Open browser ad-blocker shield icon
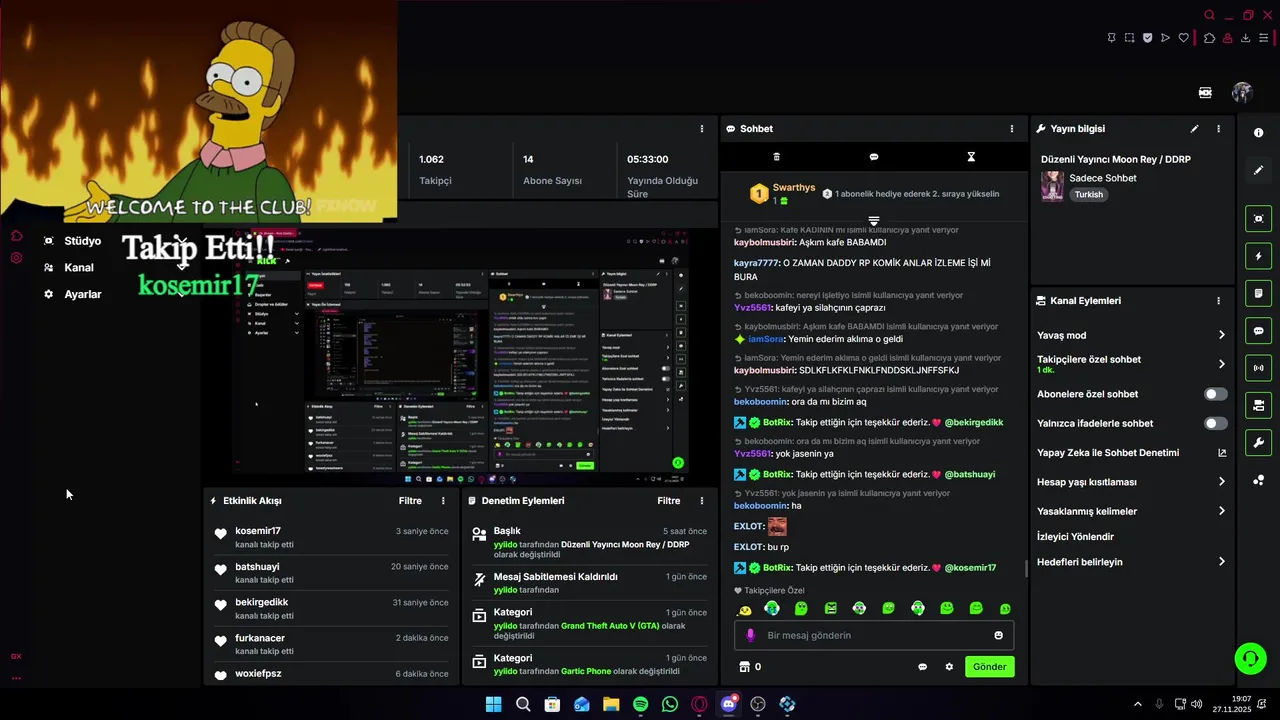 (x=1148, y=38)
